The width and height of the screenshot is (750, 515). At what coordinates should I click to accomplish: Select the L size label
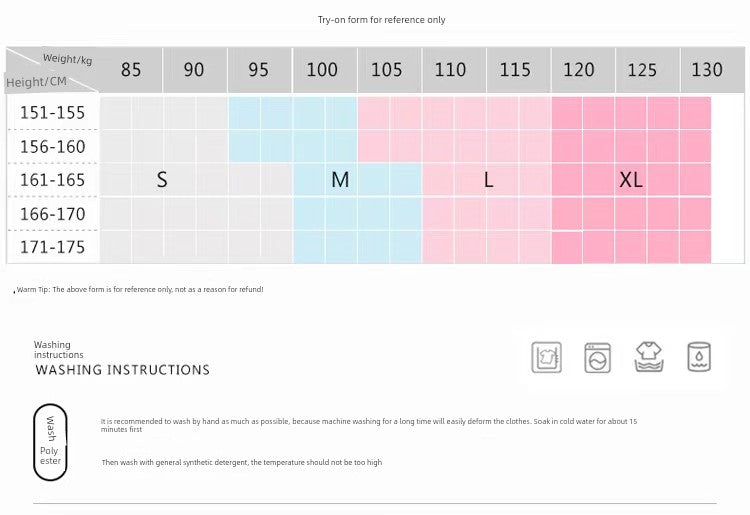(x=488, y=180)
